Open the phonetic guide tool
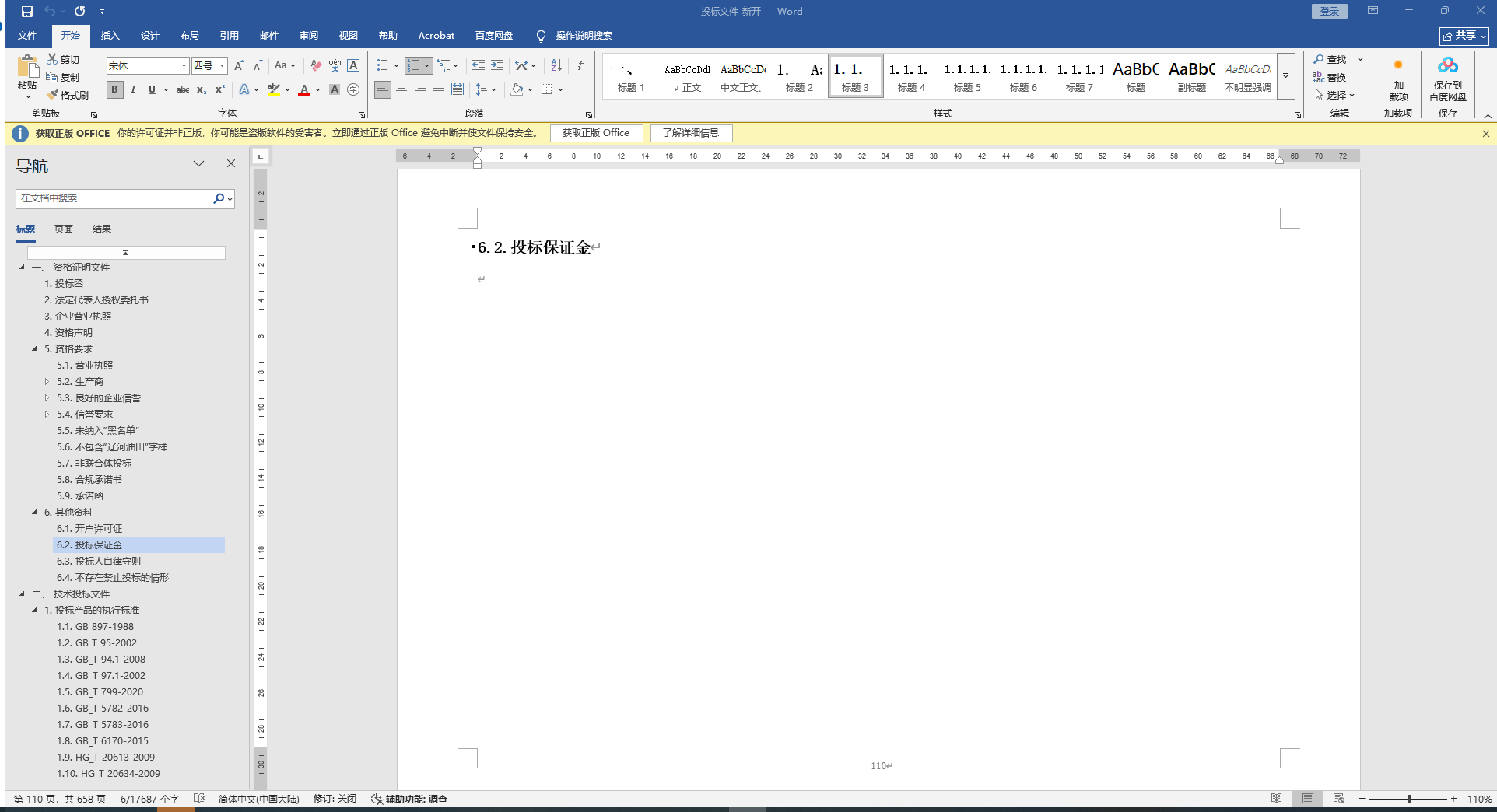This screenshot has height=812, width=1497. coord(335,66)
